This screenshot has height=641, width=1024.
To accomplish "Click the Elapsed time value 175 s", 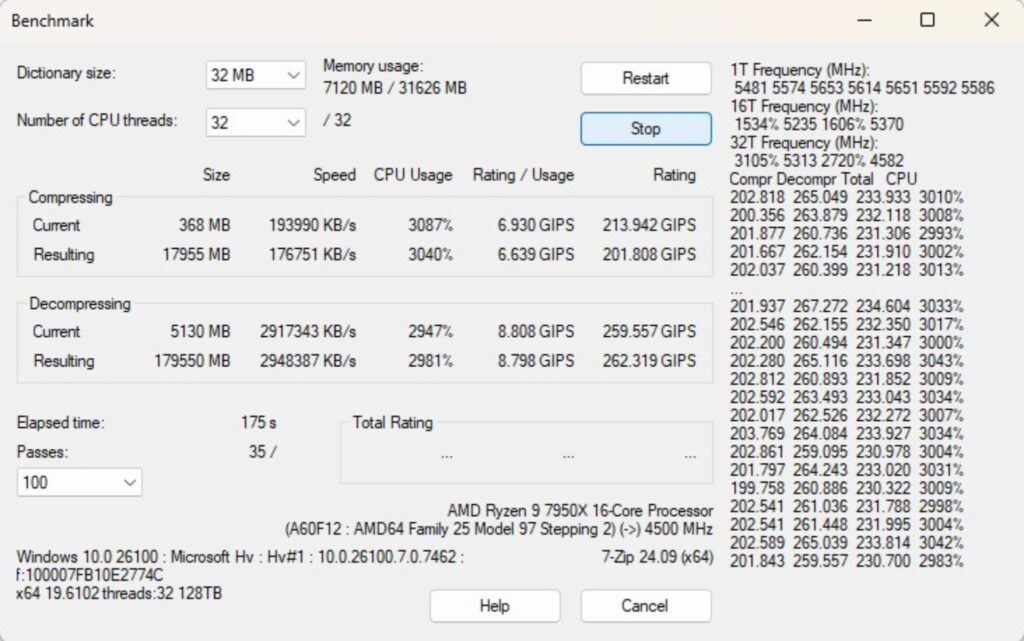I will 259,422.
